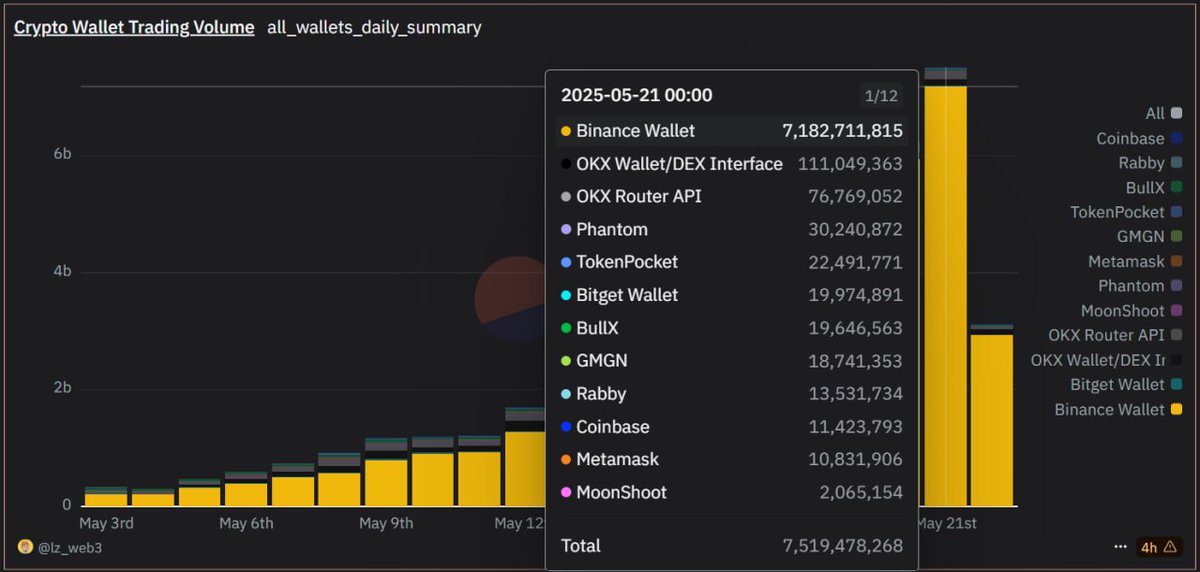
Task: Toggle OKX Wallet/DEX legend entry
Action: tap(1107, 360)
